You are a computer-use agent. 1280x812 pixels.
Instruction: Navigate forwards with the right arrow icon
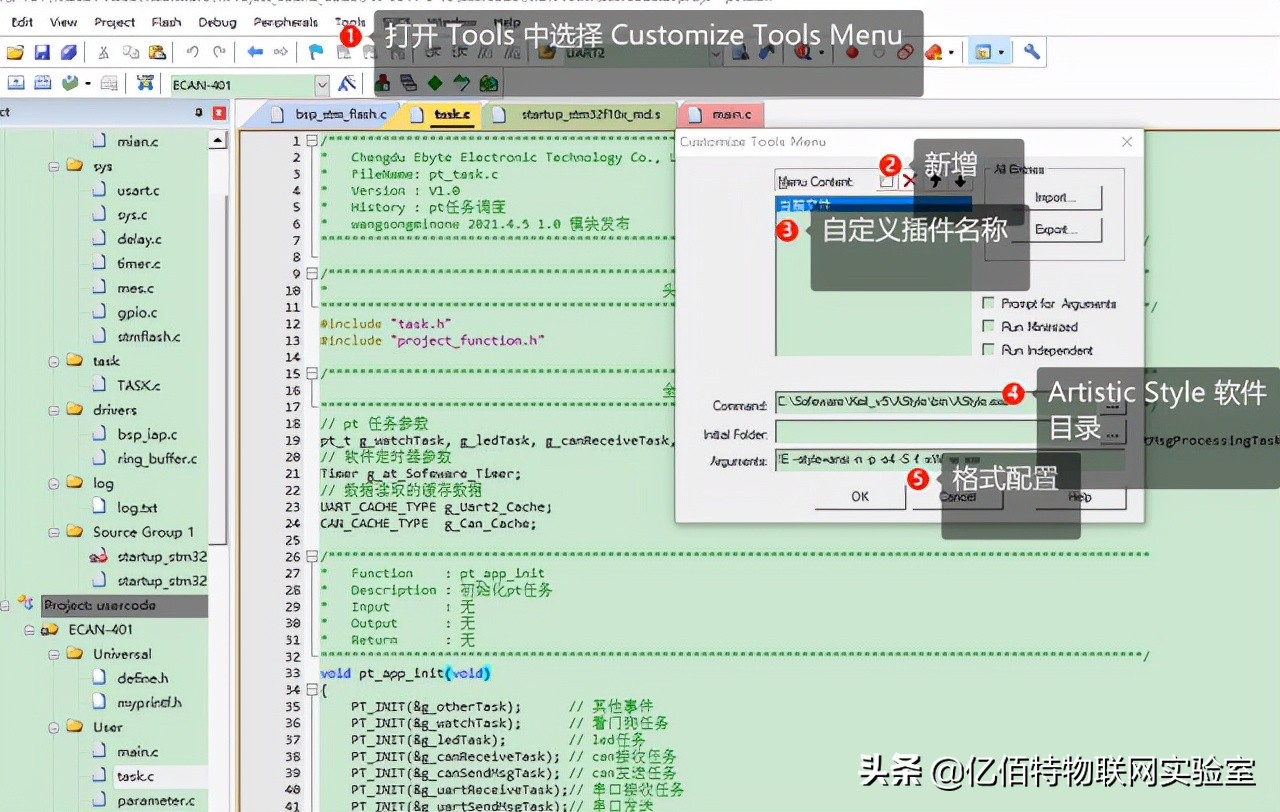tap(281, 52)
